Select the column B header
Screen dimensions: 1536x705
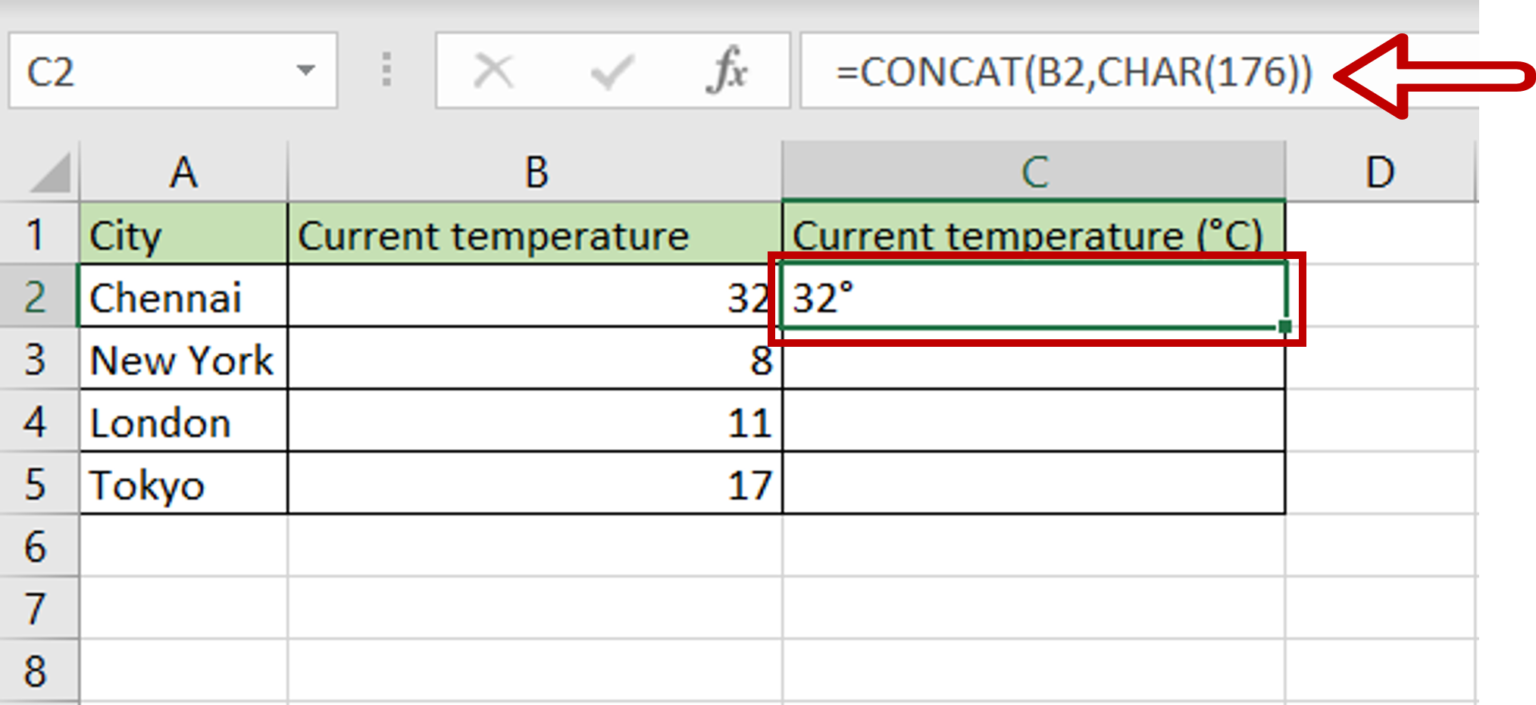coord(536,172)
